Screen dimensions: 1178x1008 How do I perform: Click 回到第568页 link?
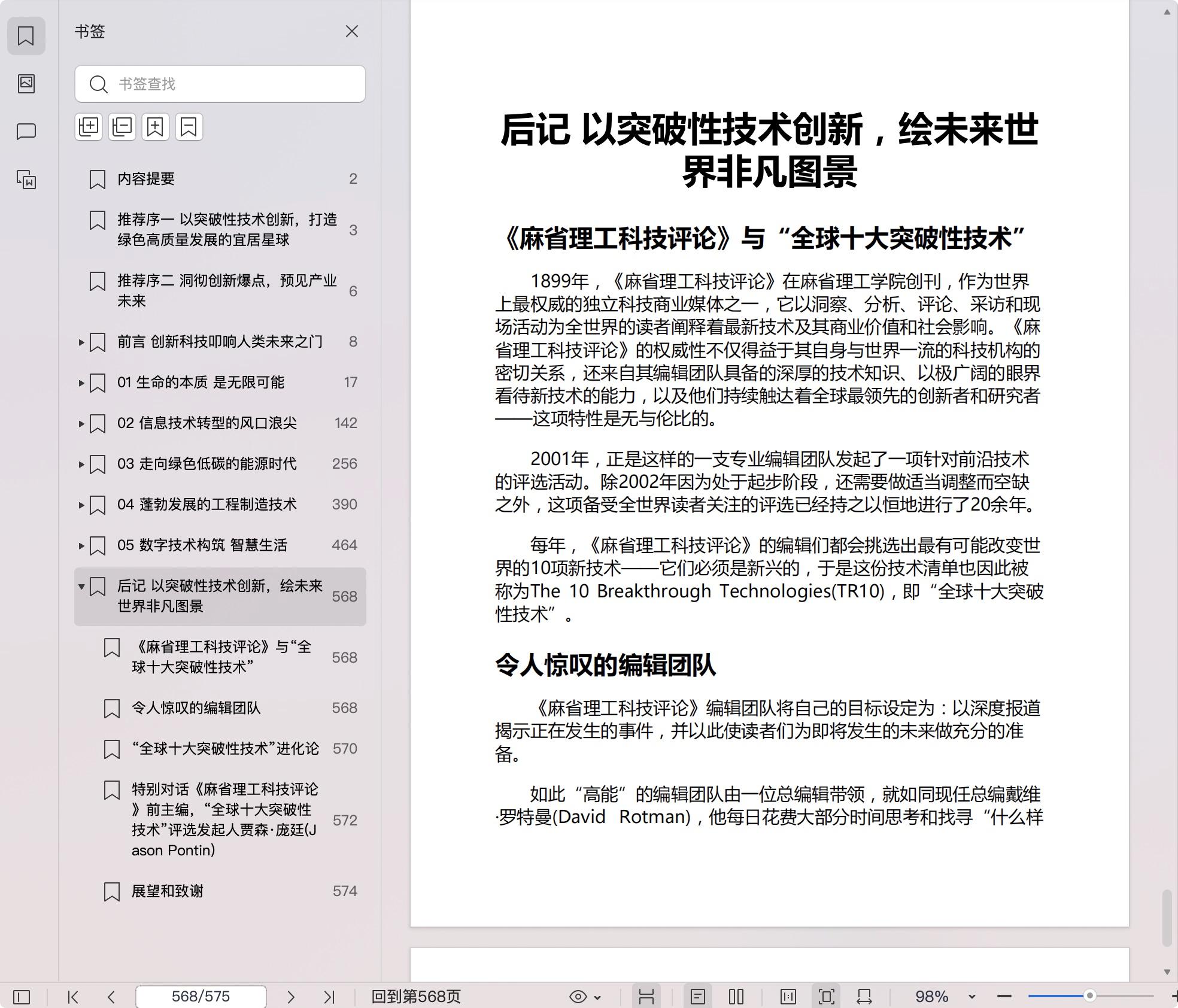pos(416,997)
